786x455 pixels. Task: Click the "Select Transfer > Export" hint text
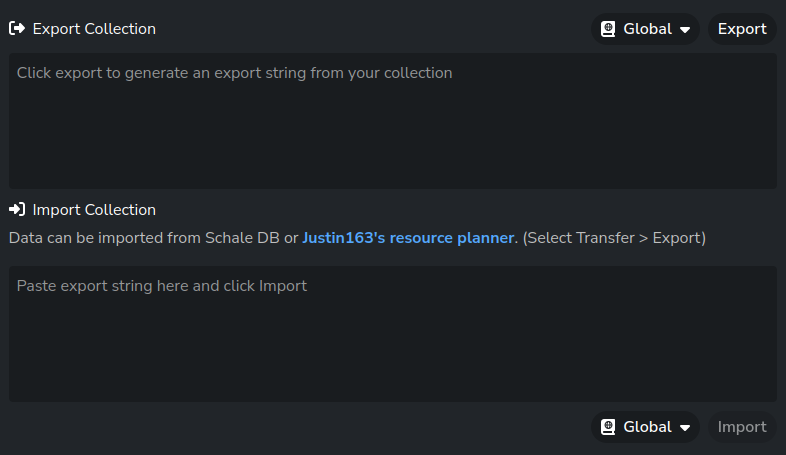click(x=614, y=238)
